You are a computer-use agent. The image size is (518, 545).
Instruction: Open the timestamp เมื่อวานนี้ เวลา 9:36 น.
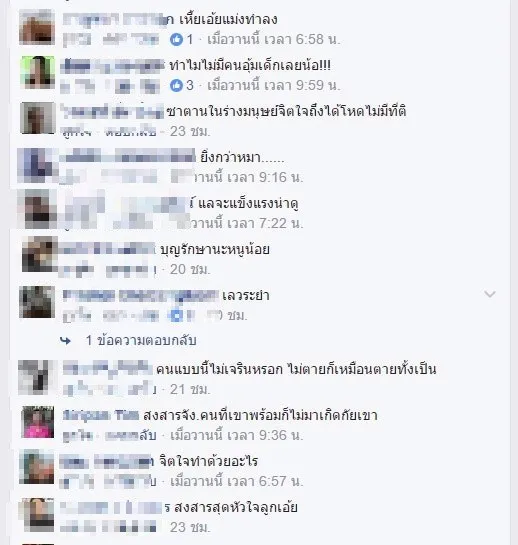(x=237, y=435)
